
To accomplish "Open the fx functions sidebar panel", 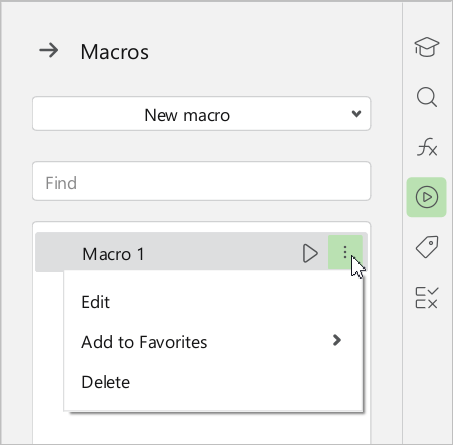I will pos(426,147).
